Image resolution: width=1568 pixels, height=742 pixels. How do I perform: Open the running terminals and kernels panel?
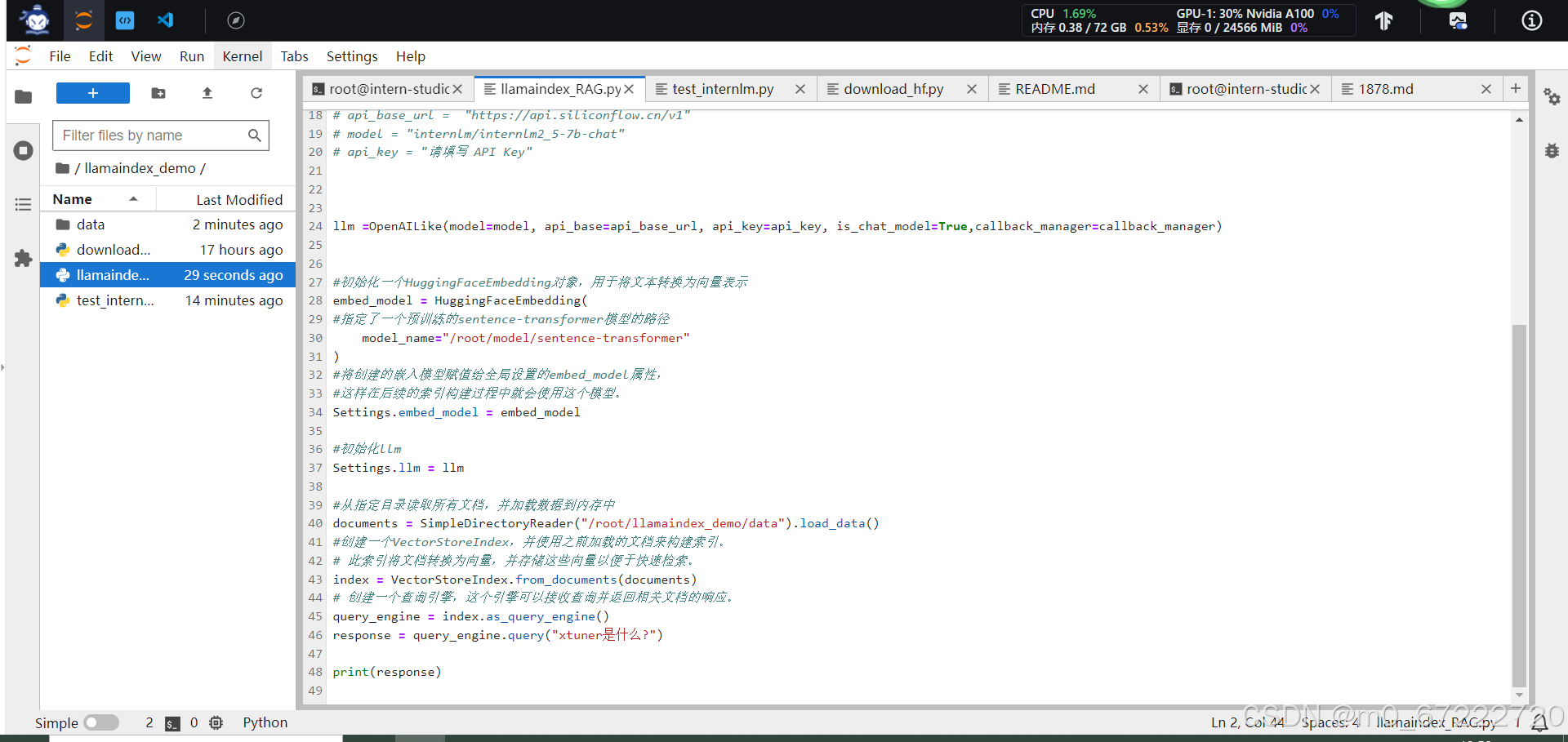tap(23, 150)
